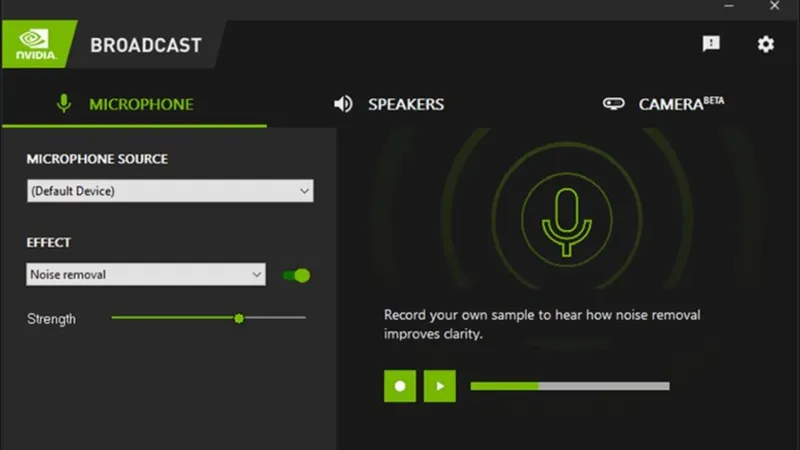Toggle the noise removal effect switch
800x450 pixels.
coord(296,276)
